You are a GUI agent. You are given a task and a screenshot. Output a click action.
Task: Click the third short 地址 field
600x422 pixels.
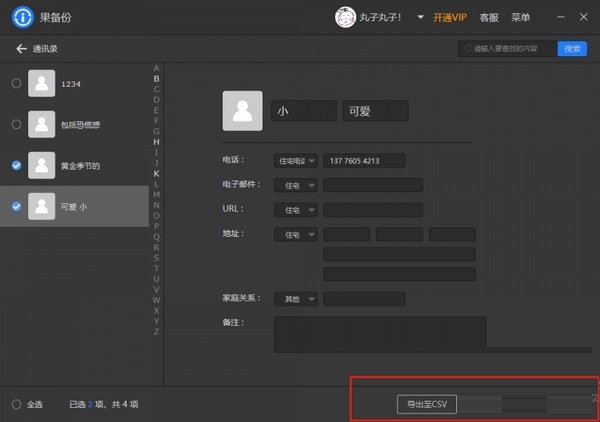[452, 234]
